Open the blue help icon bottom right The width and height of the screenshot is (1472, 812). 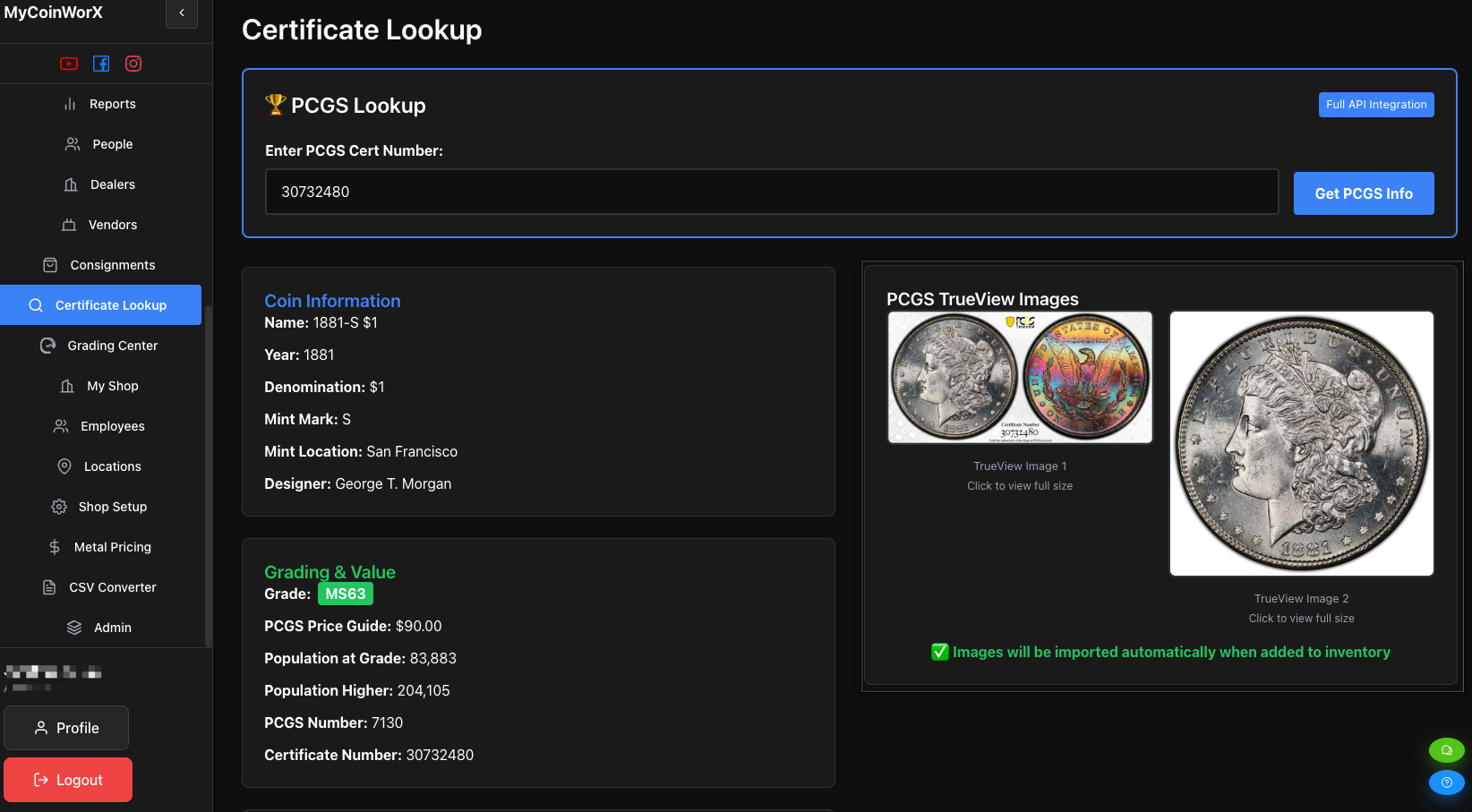(x=1446, y=782)
